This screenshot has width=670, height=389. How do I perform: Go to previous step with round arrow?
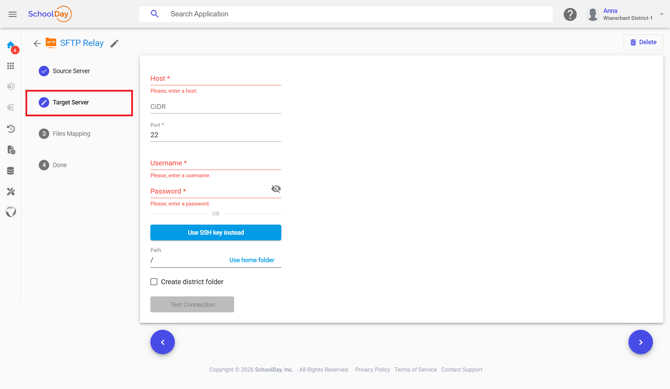162,342
